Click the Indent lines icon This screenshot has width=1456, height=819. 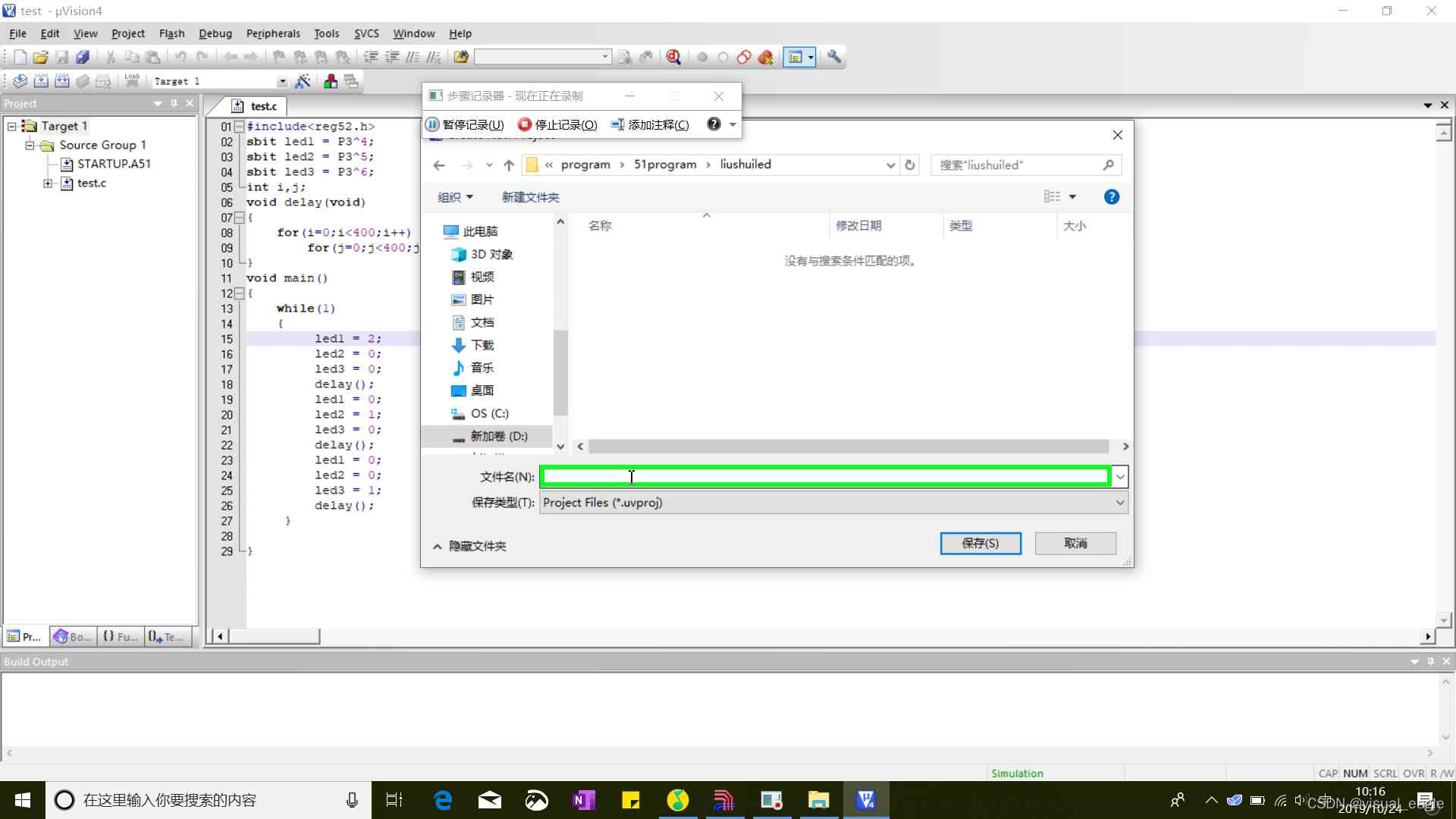pos(371,57)
